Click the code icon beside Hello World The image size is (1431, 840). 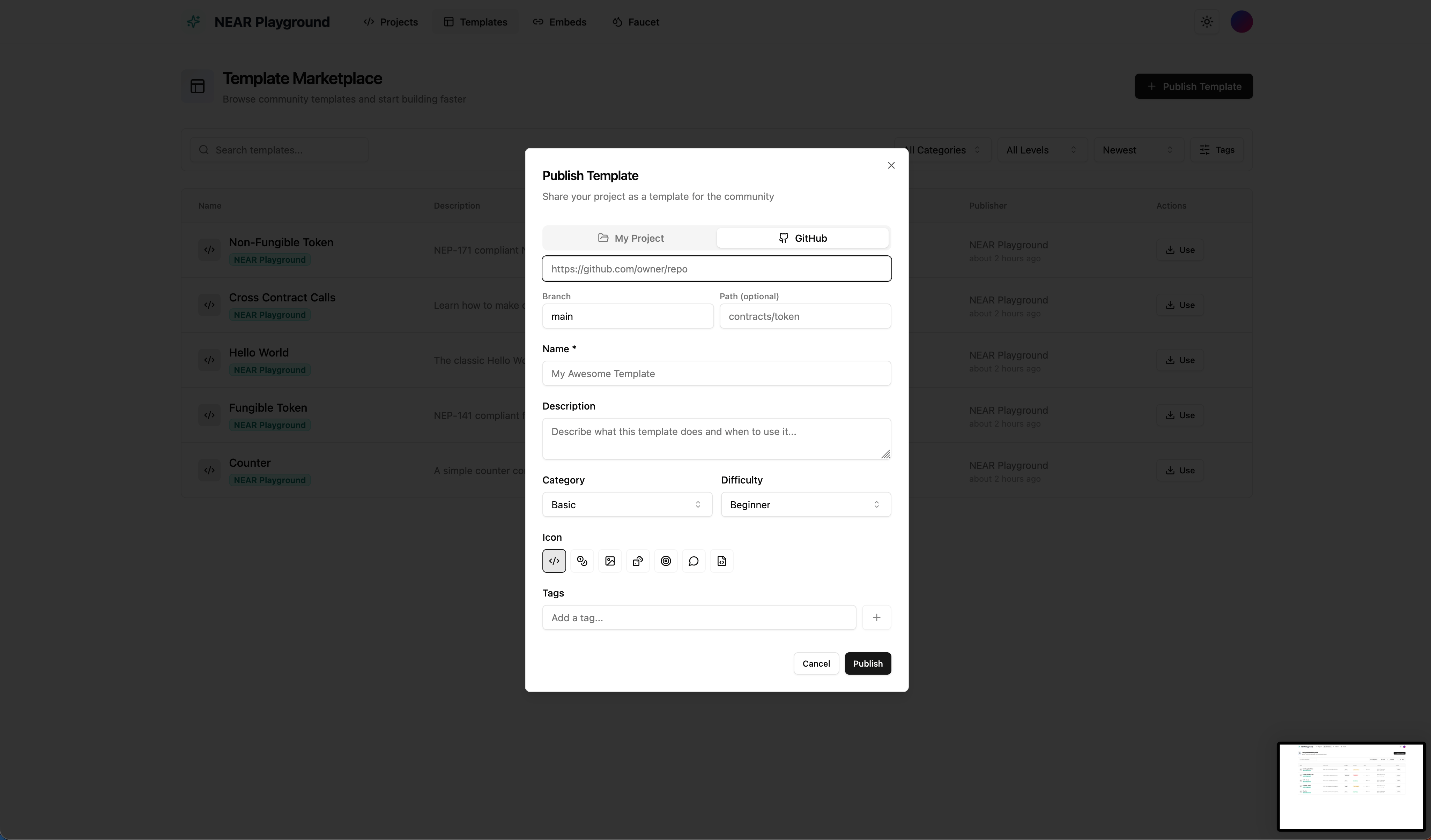209,360
